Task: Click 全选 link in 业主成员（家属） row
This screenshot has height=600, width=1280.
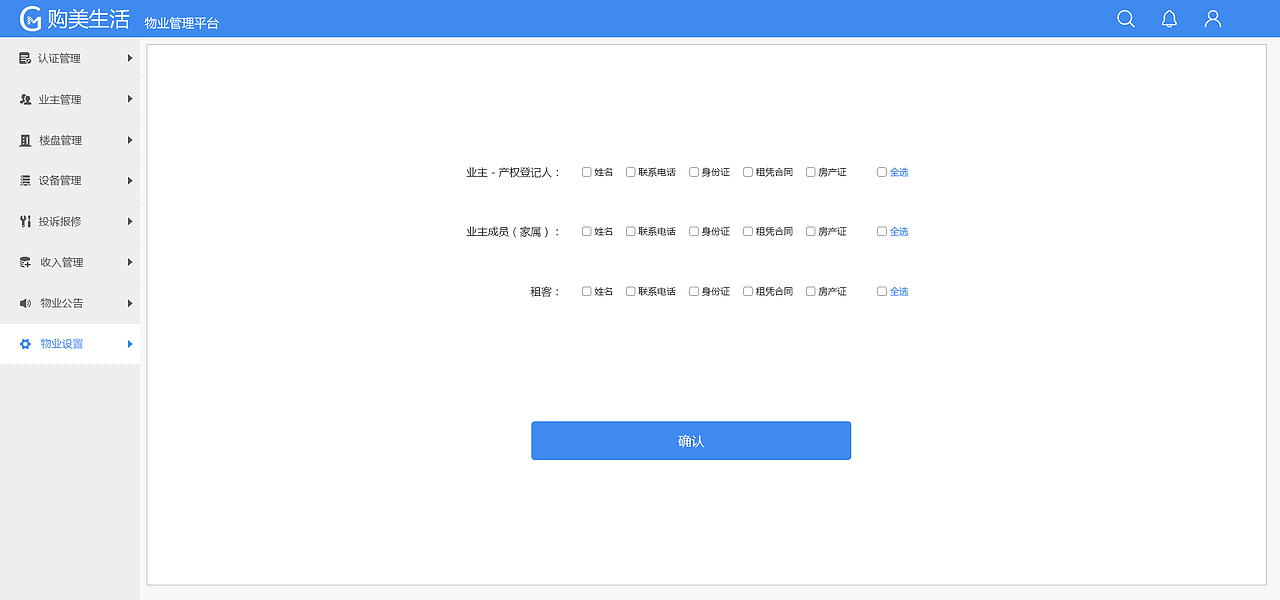Action: pos(899,231)
